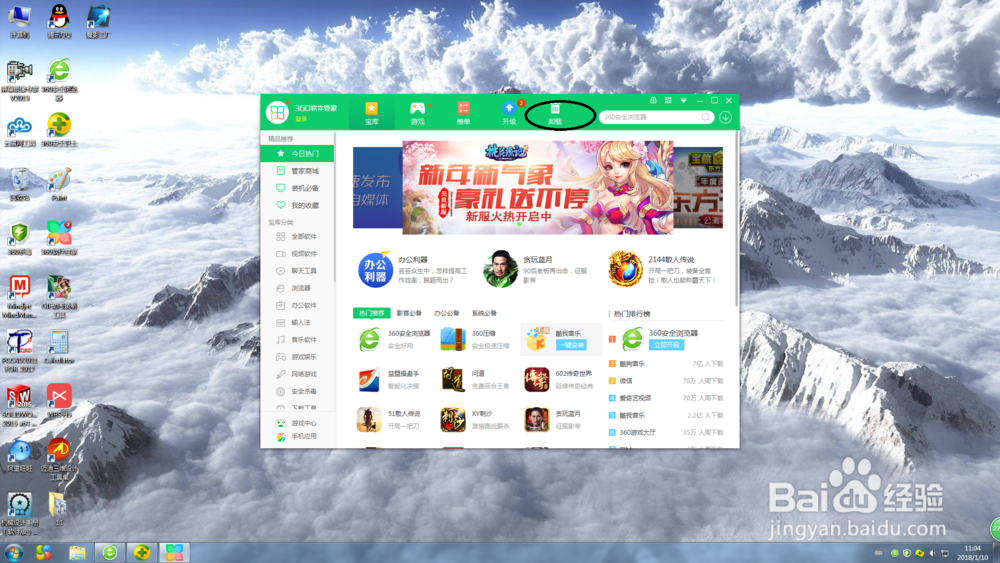Select 今日热门 in the sidebar

[x=297, y=154]
